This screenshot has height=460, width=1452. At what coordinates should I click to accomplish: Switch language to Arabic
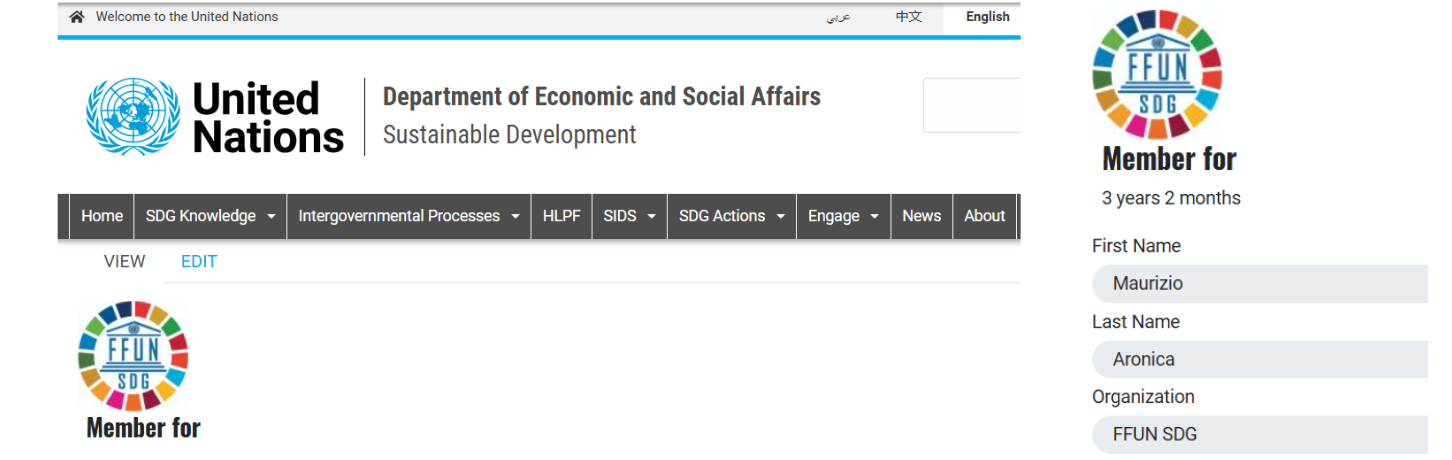(838, 17)
